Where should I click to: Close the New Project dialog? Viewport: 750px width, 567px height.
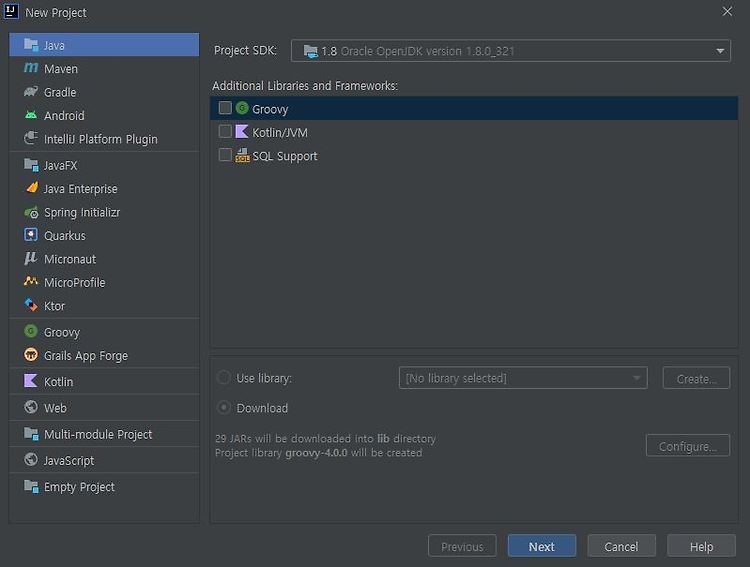point(727,11)
